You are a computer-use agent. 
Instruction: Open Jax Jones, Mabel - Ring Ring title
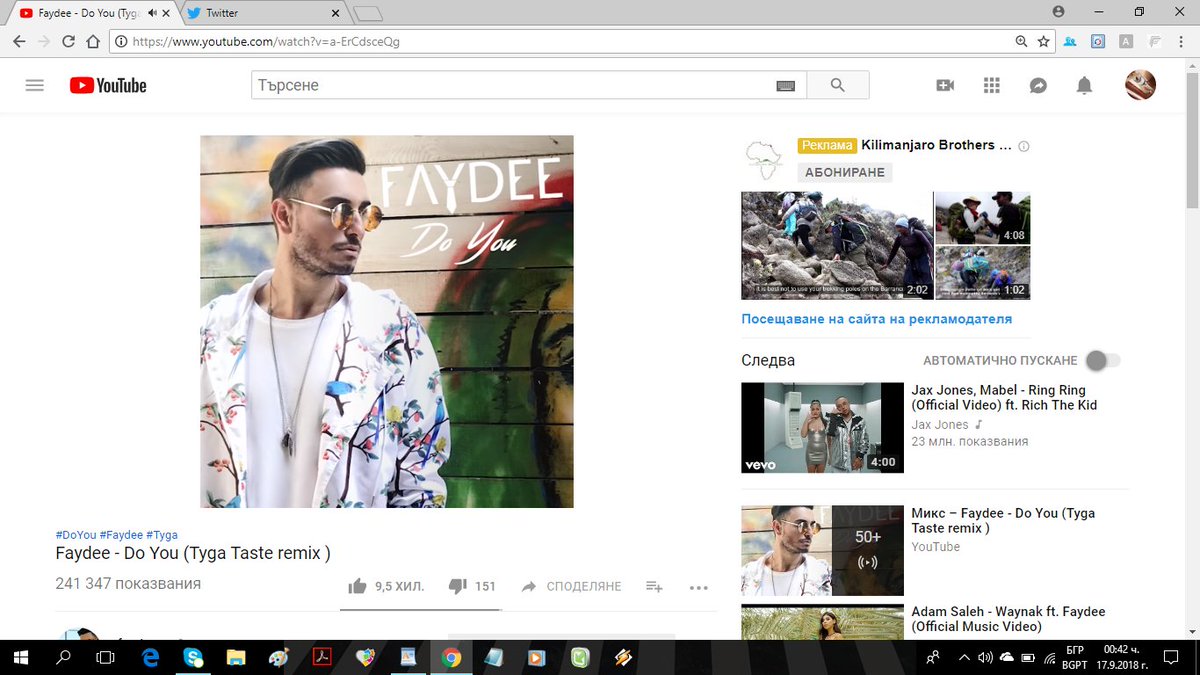tap(1004, 398)
